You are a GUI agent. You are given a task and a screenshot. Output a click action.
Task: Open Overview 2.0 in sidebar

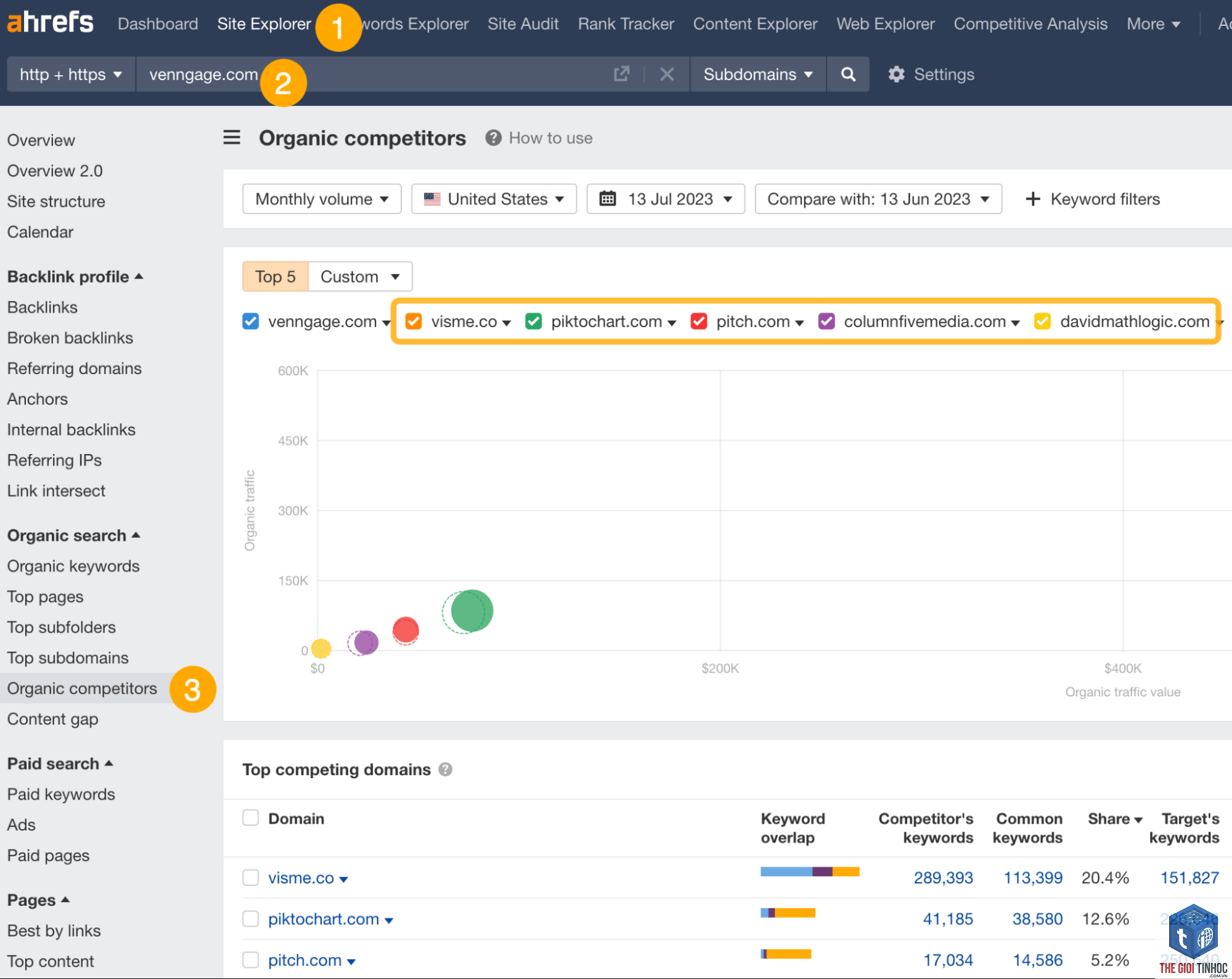point(55,171)
